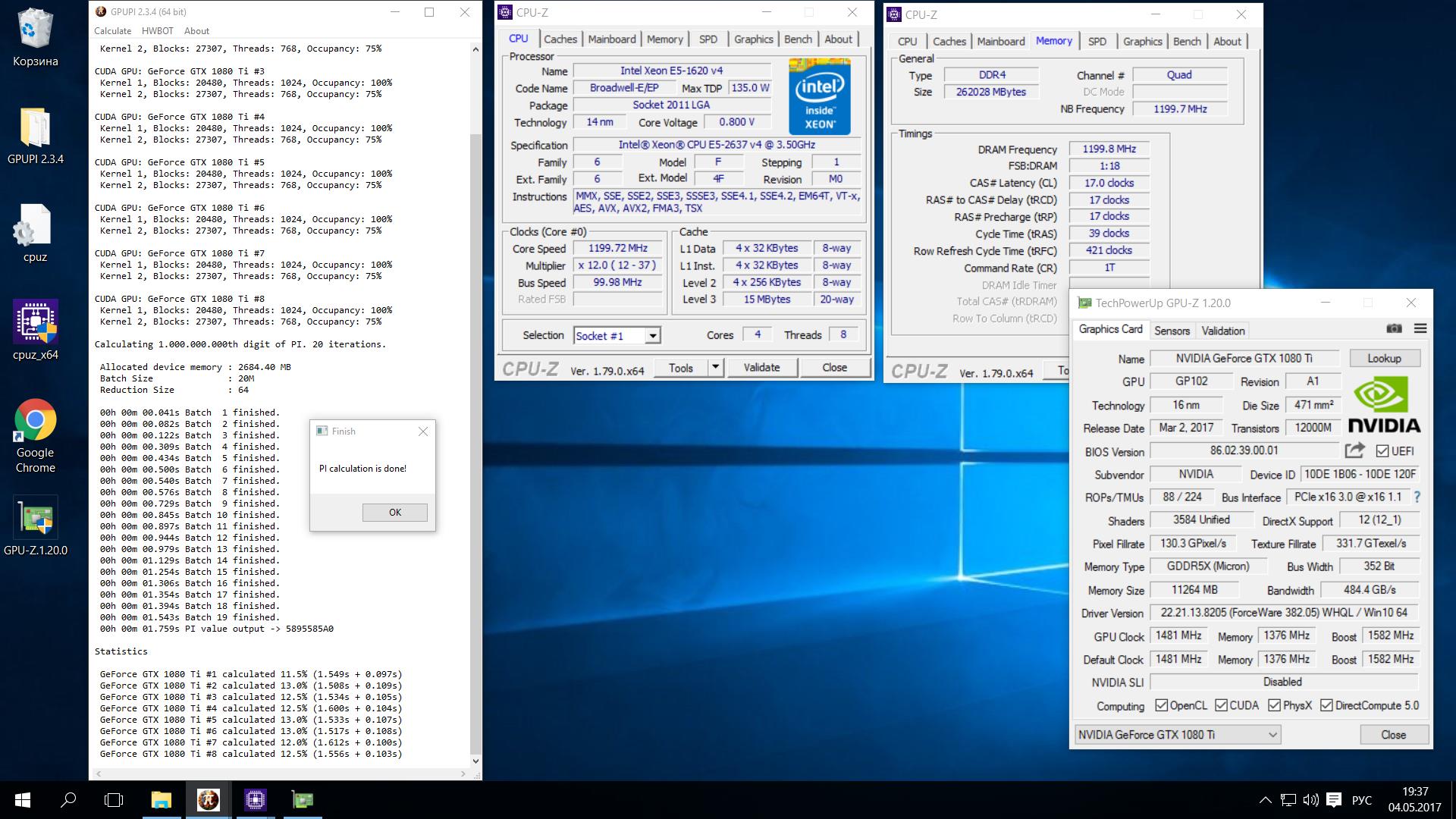Toggle the OpenCL checkbox
Screen dimensions: 1456x819
tap(1161, 705)
